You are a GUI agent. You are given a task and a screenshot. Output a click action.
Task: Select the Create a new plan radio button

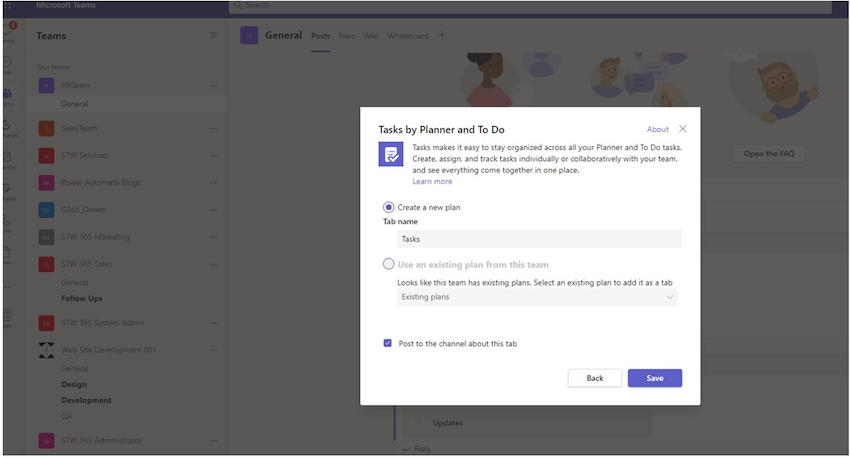point(388,207)
